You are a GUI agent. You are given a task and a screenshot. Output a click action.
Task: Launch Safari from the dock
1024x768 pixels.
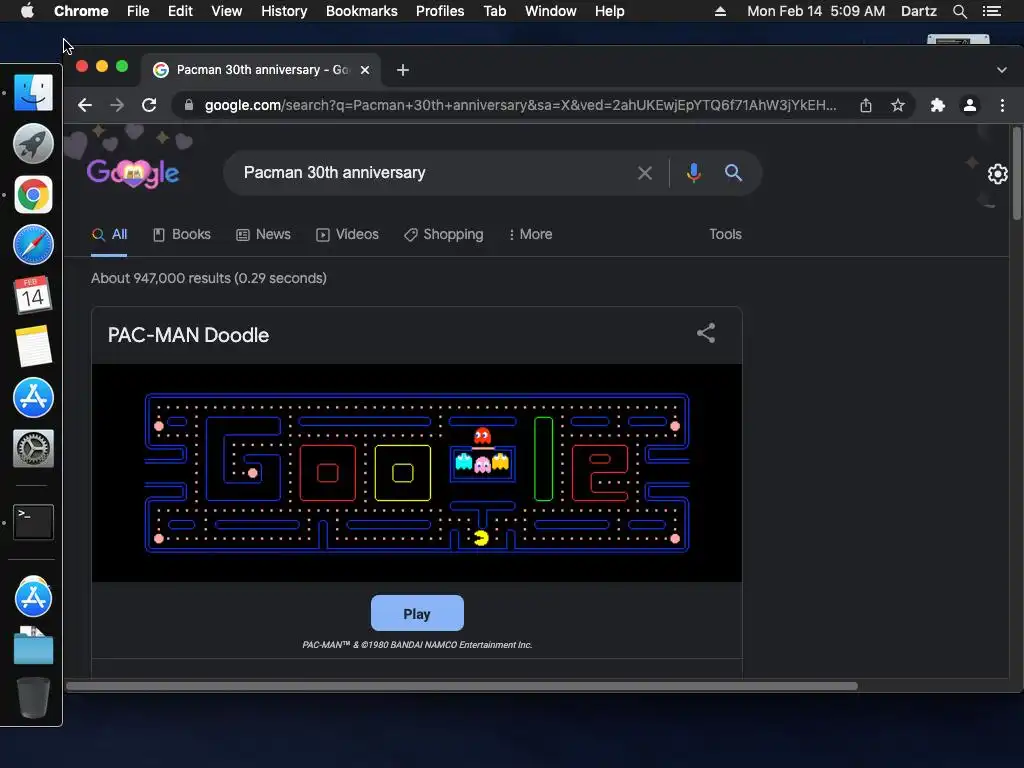point(33,244)
